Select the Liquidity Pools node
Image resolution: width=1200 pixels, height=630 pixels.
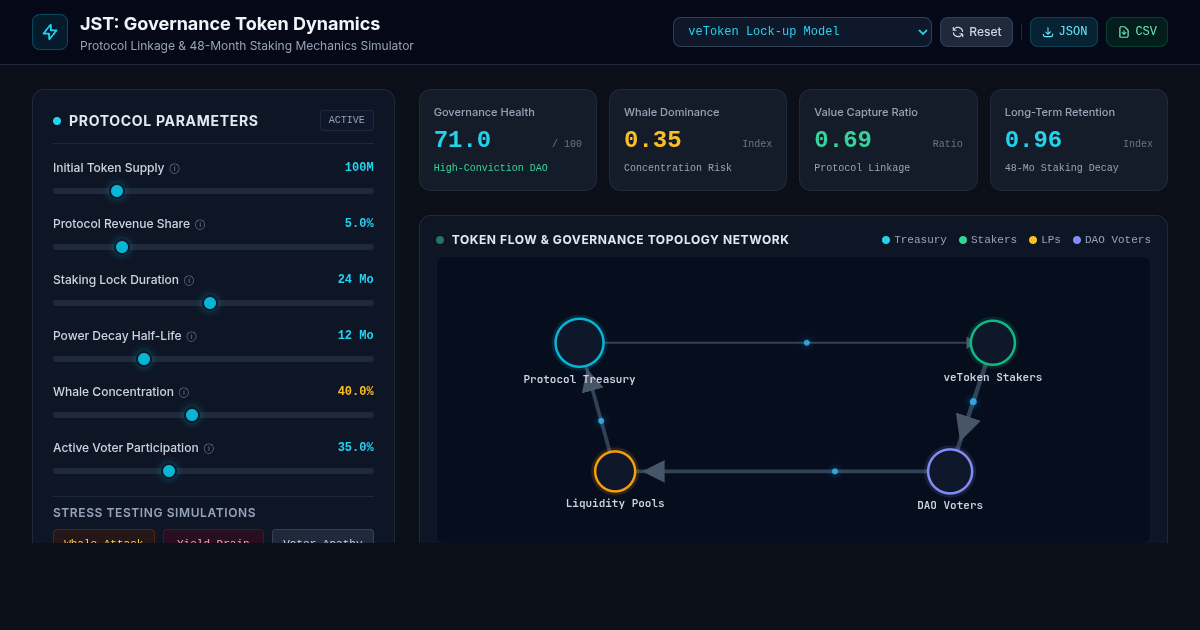pyautogui.click(x=615, y=471)
